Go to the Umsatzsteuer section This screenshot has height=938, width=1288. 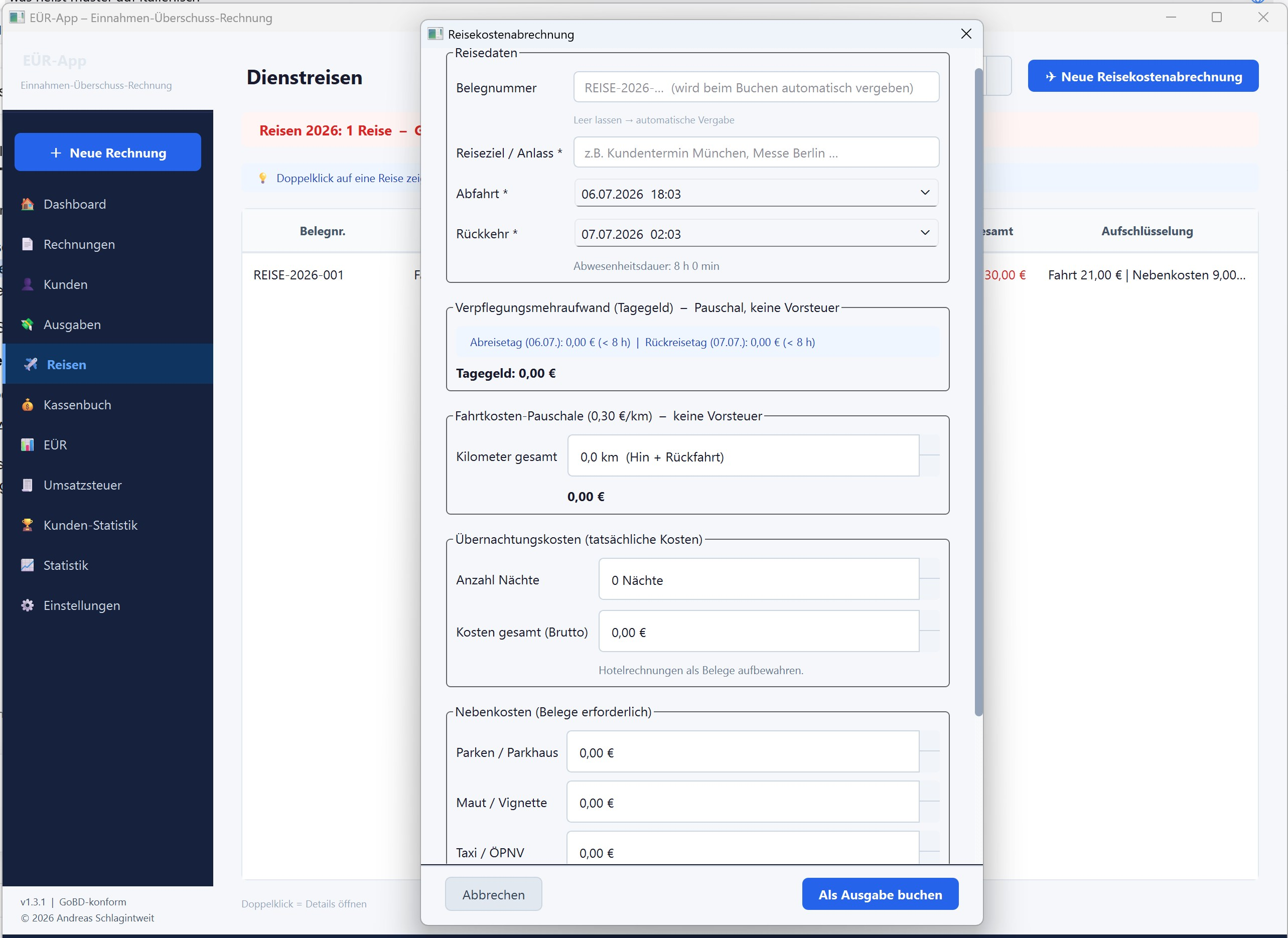[x=108, y=485]
